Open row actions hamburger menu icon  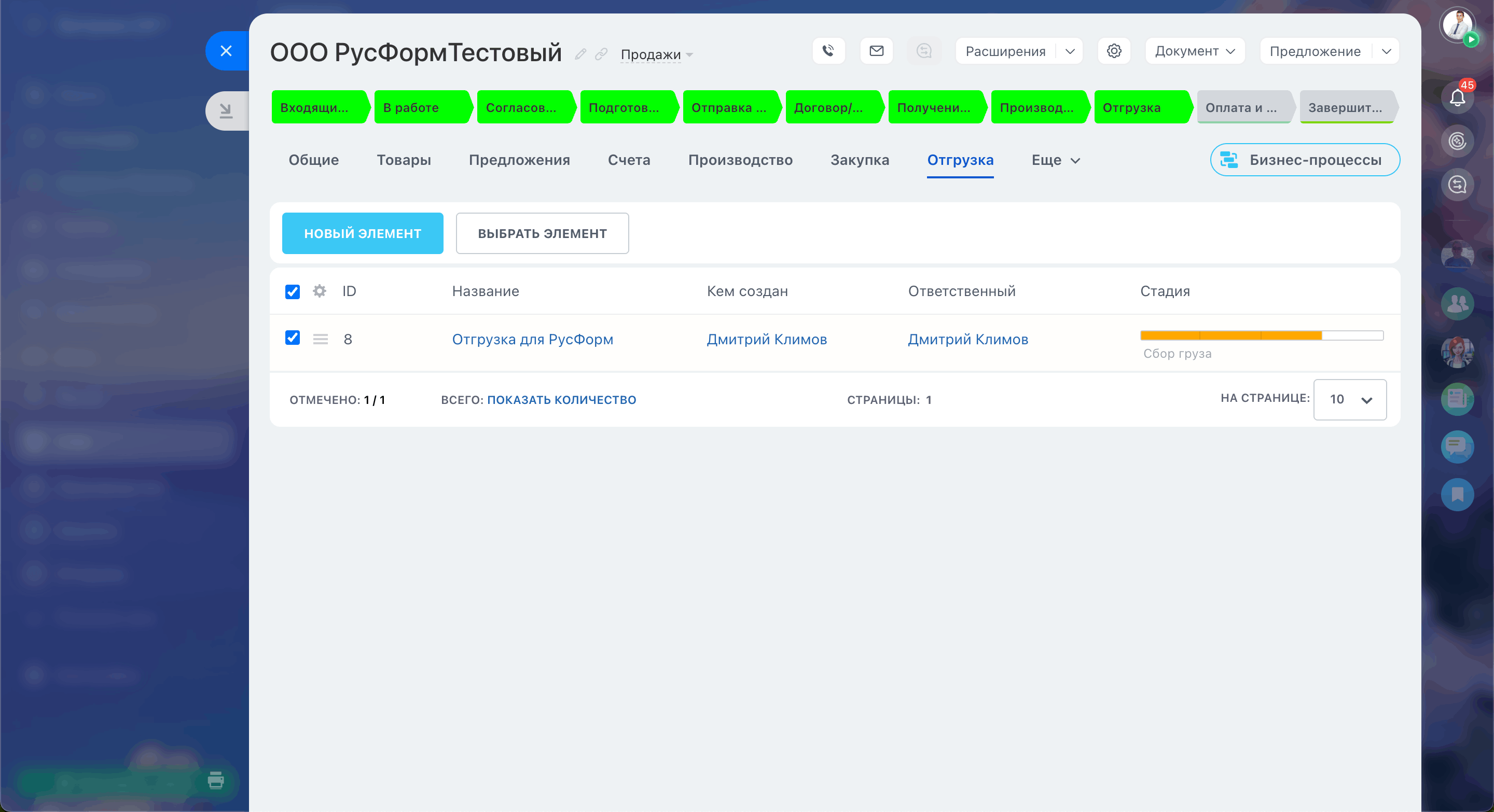point(320,339)
